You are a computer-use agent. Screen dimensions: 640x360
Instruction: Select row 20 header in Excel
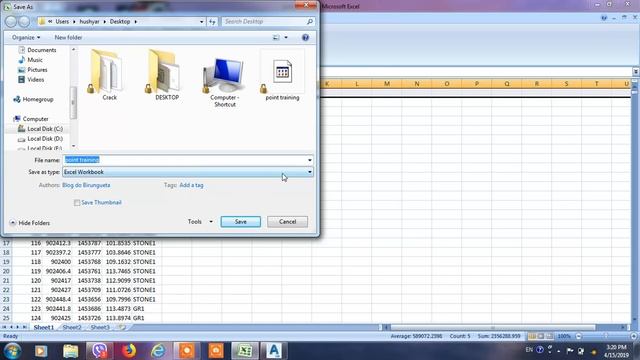tap(6, 271)
